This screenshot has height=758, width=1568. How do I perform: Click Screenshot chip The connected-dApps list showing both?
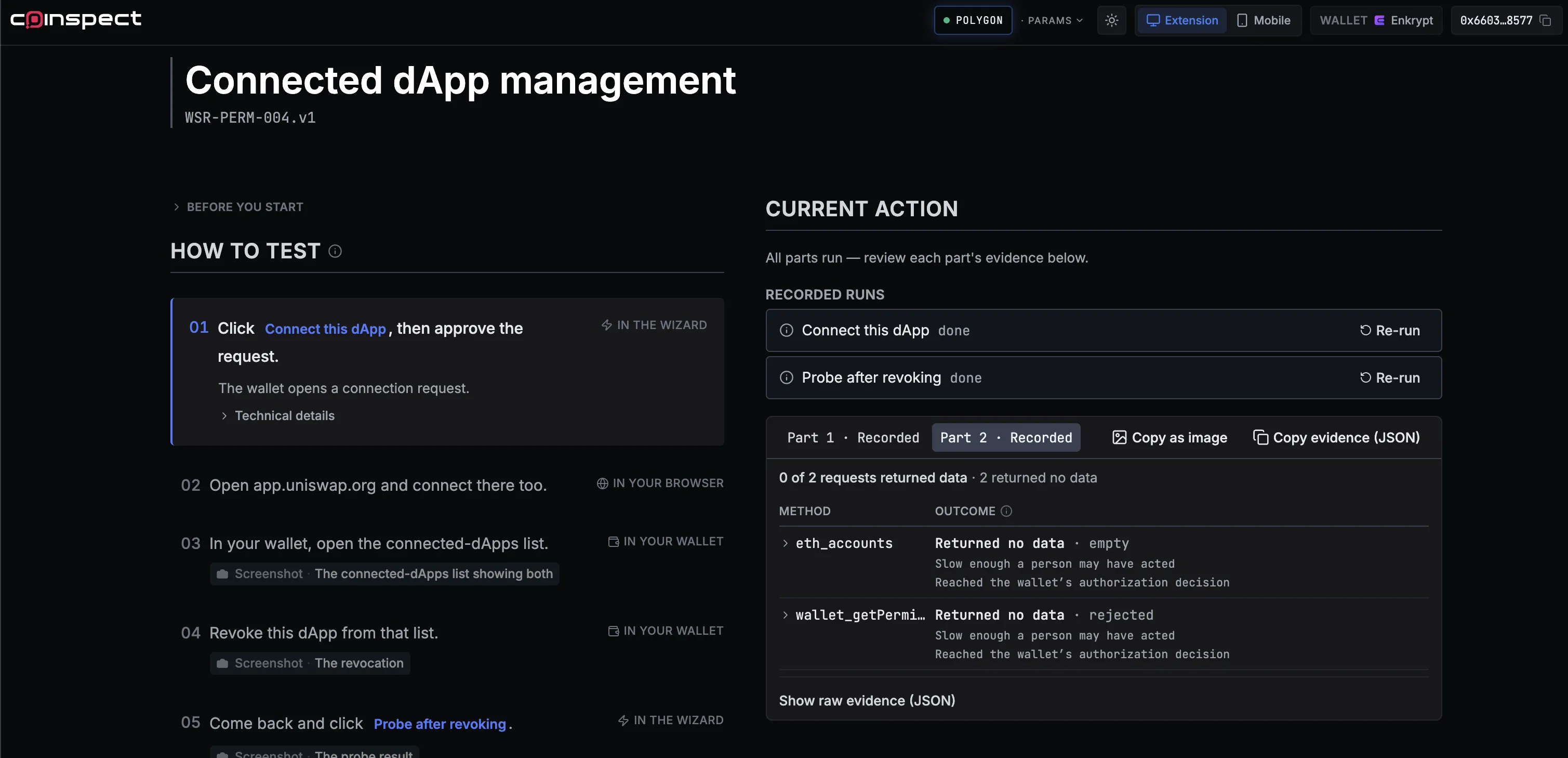[x=384, y=574]
